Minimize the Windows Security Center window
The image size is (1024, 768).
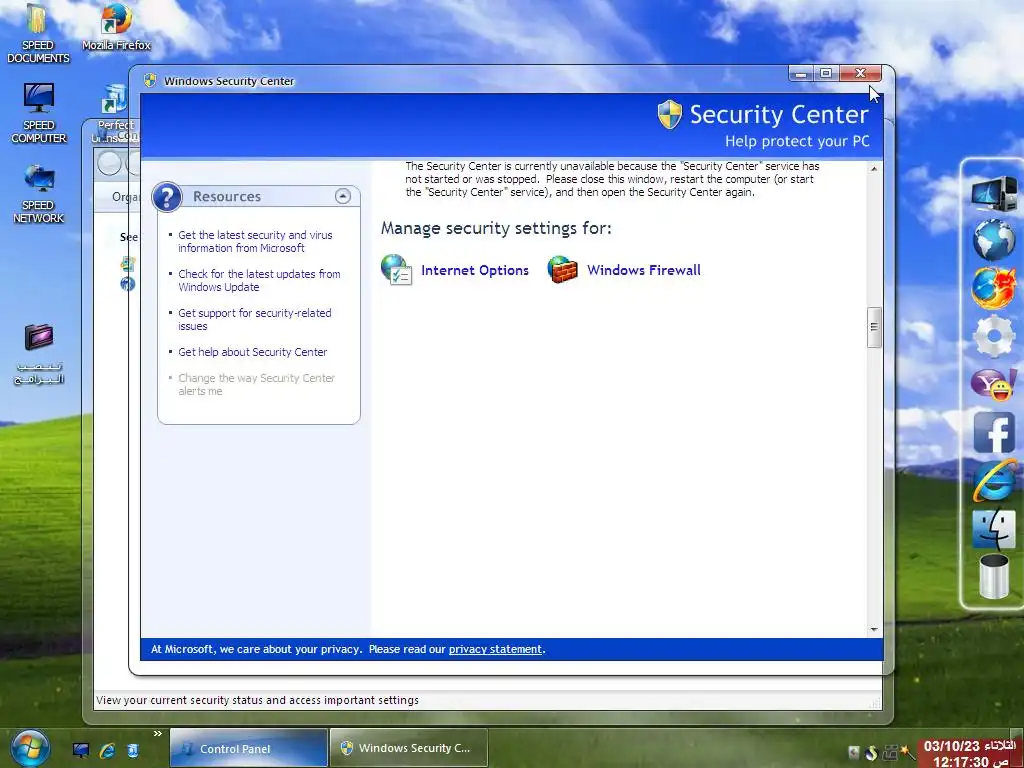click(x=801, y=73)
